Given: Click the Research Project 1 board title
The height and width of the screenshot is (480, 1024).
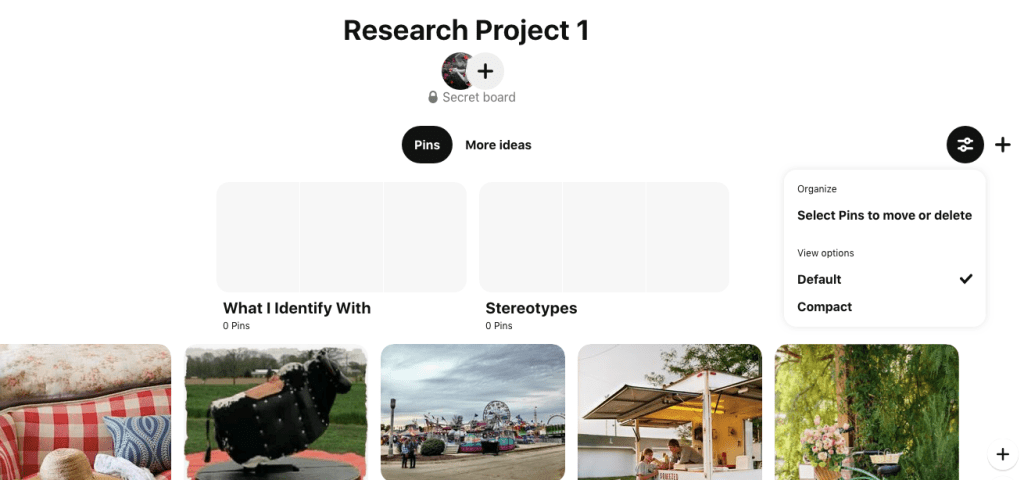Looking at the screenshot, I should (466, 31).
